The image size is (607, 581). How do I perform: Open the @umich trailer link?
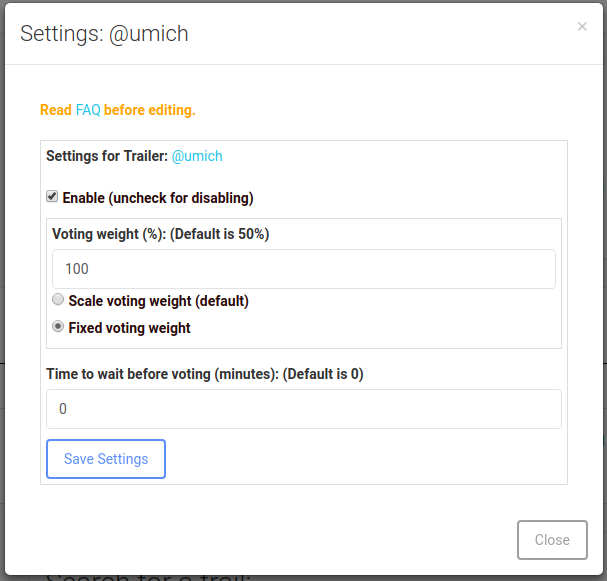(197, 156)
